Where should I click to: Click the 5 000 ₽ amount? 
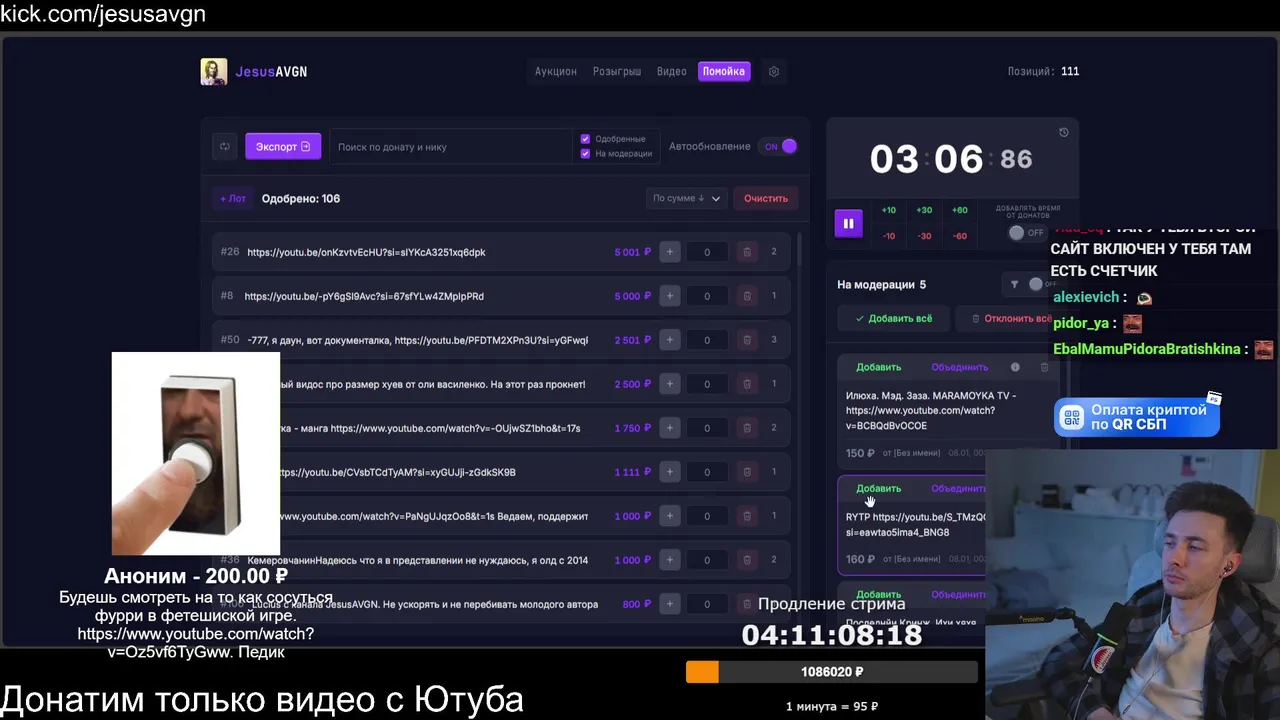(x=632, y=296)
